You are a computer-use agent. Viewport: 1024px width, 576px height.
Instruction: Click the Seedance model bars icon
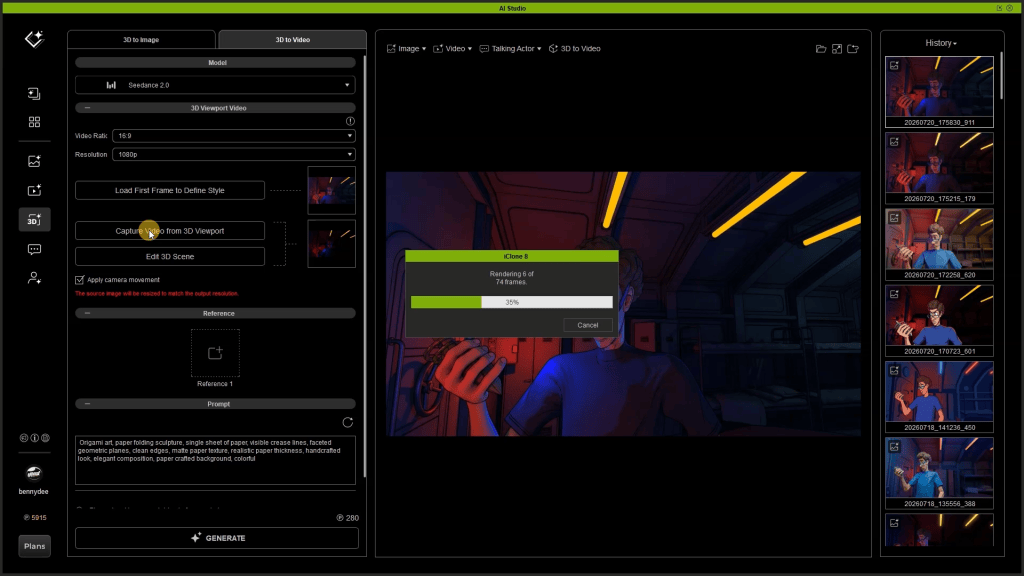(x=111, y=85)
